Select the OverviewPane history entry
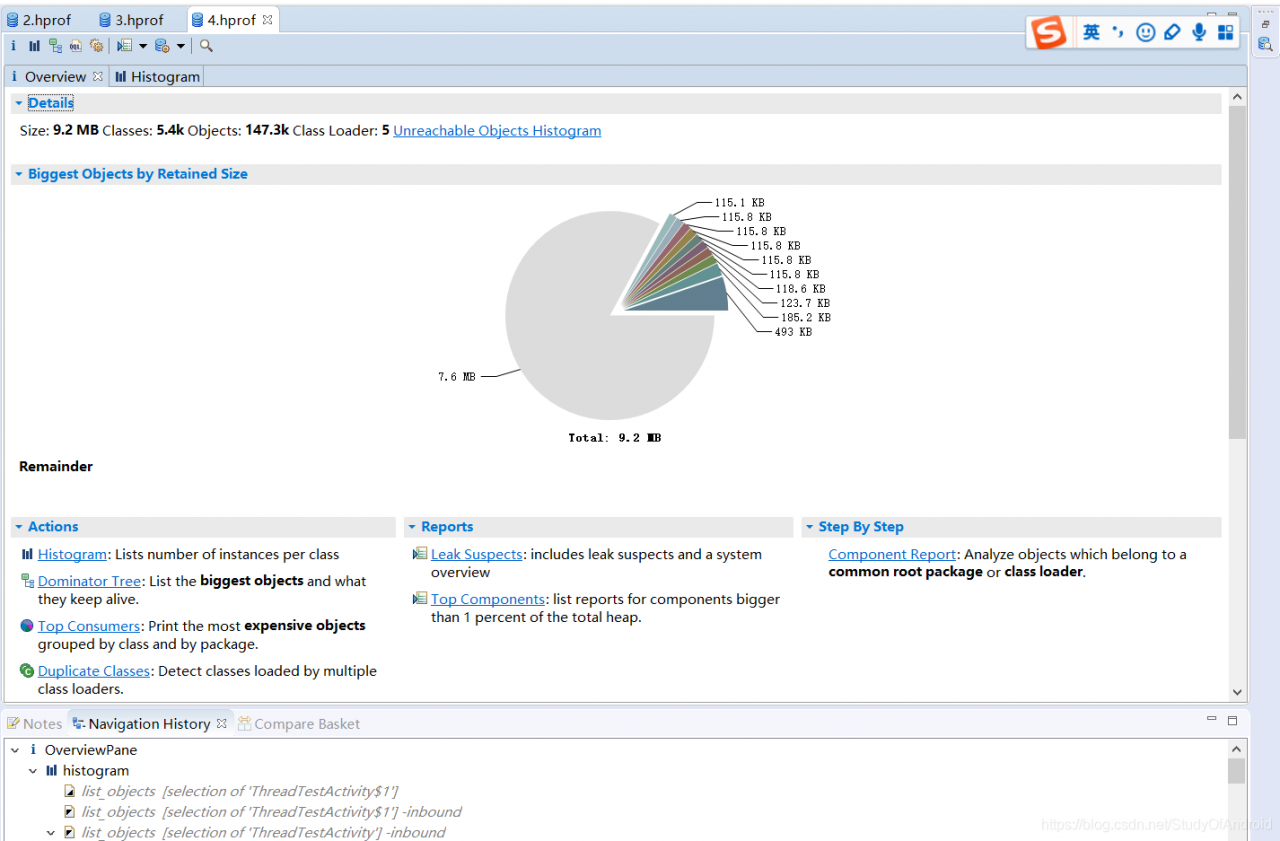Viewport: 1280px width, 841px height. pyautogui.click(x=91, y=750)
